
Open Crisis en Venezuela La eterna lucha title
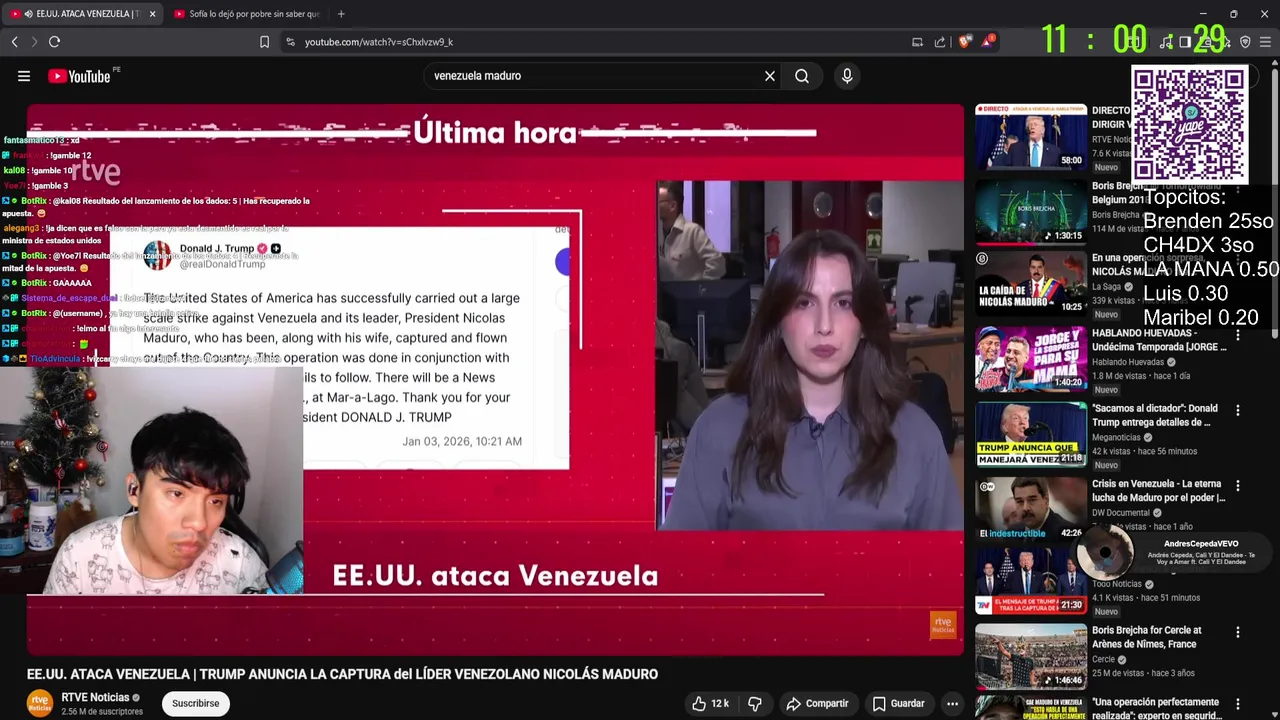tap(1159, 491)
